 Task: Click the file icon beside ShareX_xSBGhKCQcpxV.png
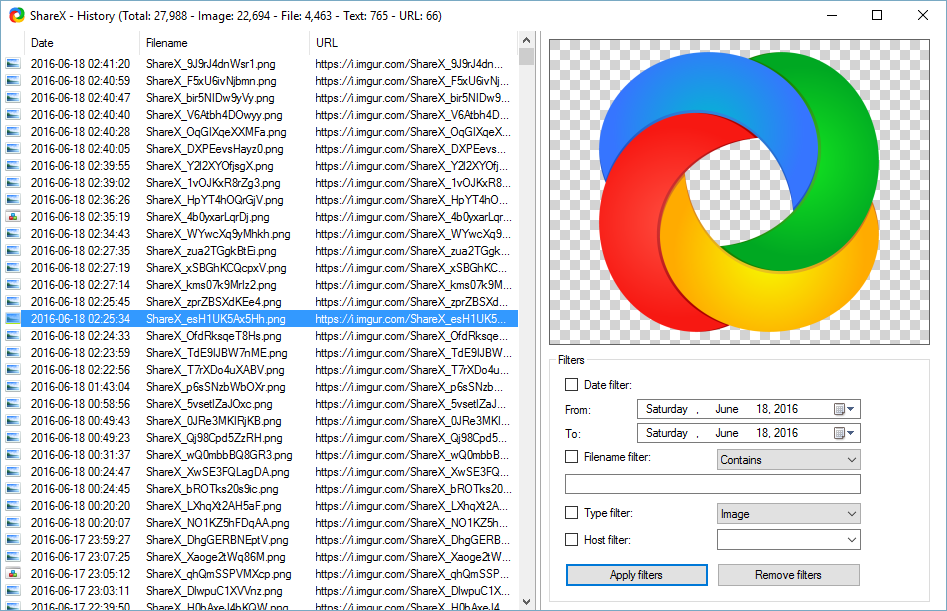[13, 267]
